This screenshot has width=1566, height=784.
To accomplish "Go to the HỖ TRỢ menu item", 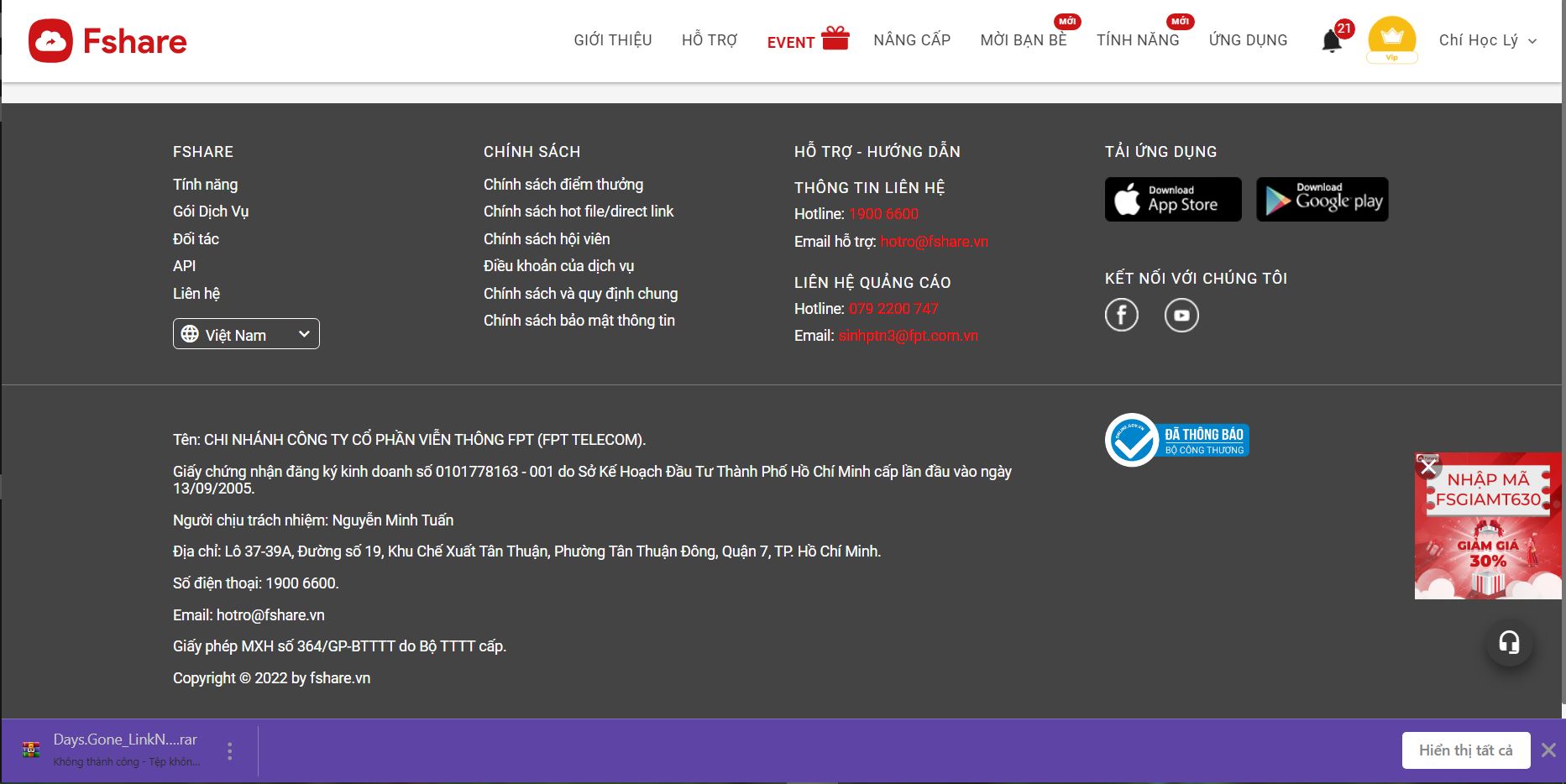I will click(709, 40).
